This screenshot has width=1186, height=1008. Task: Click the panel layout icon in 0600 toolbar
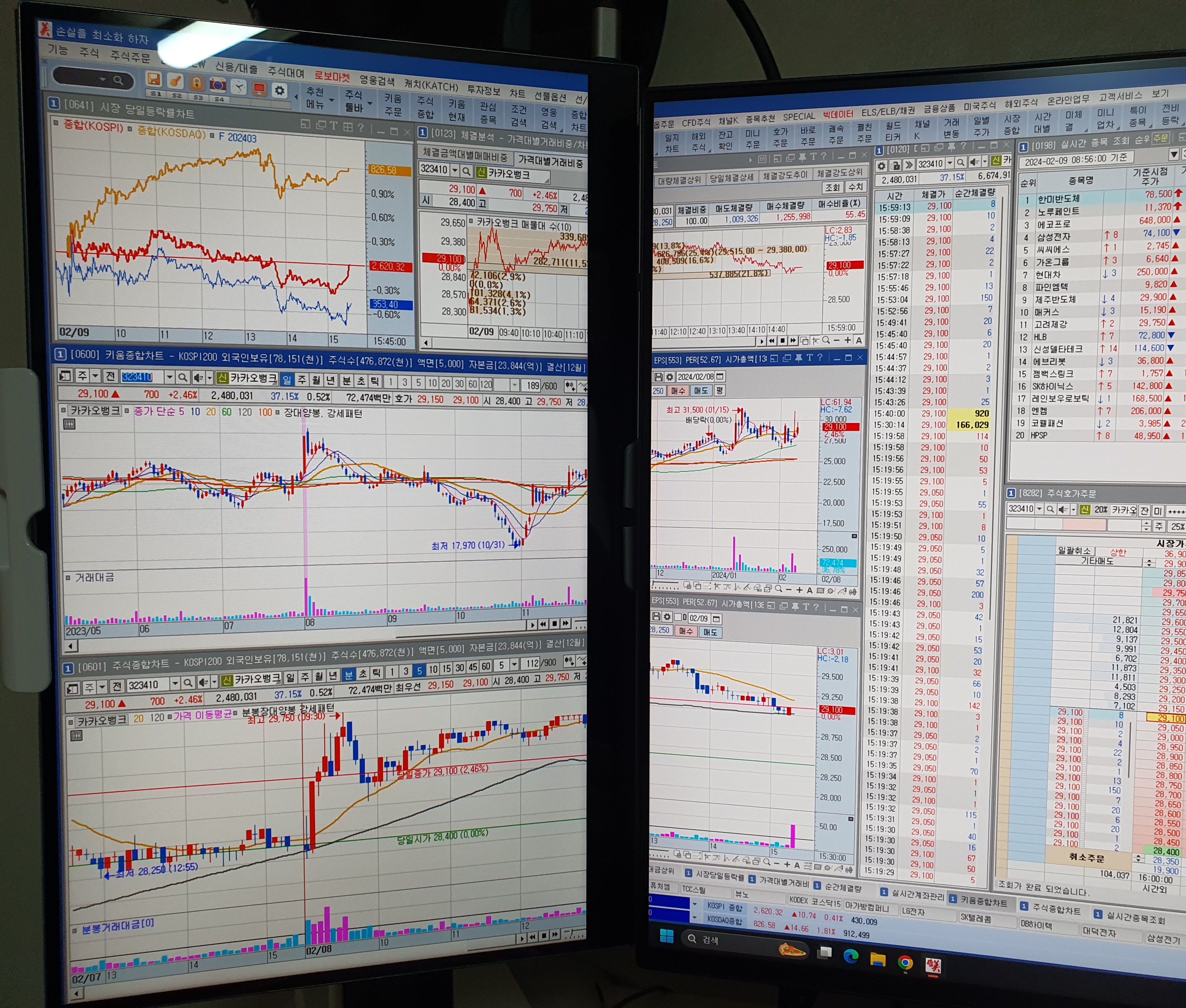click(65, 375)
